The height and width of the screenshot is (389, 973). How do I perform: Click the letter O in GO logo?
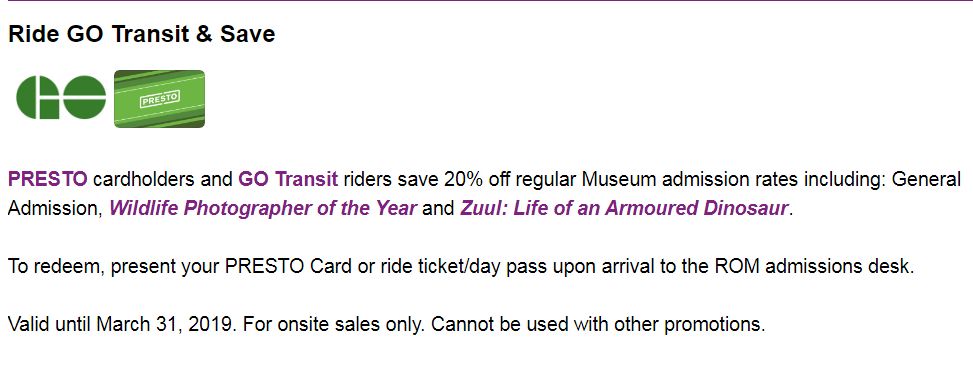pyautogui.click(x=84, y=97)
